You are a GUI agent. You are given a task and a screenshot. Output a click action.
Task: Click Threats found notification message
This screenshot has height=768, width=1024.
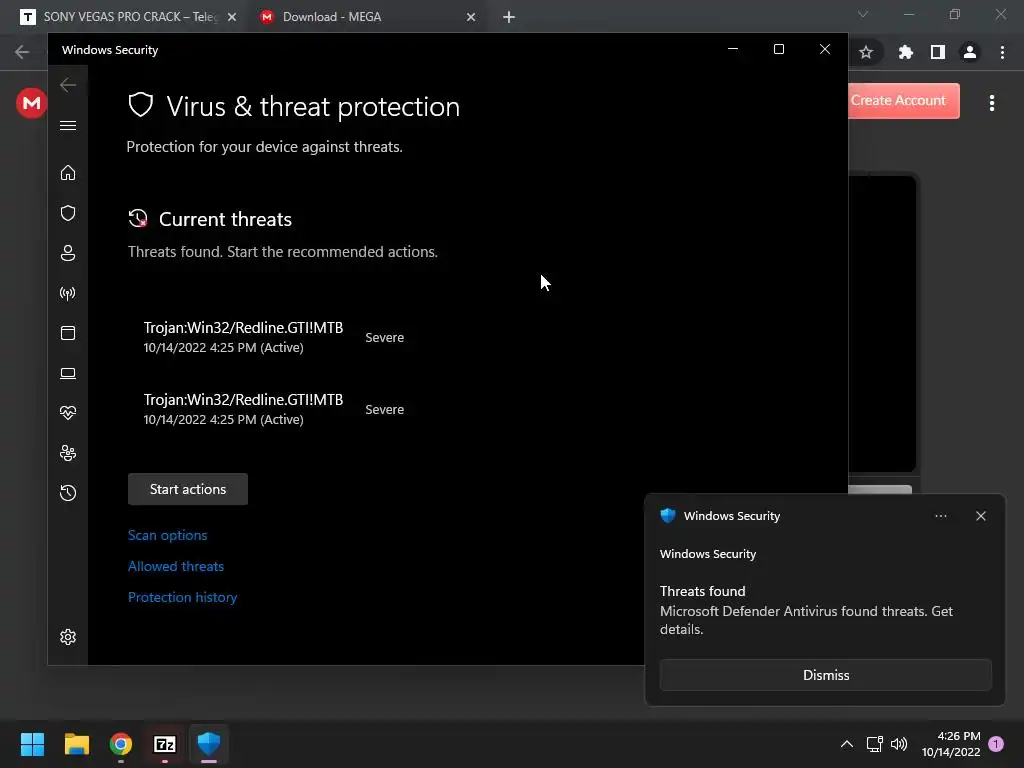[x=806, y=610]
